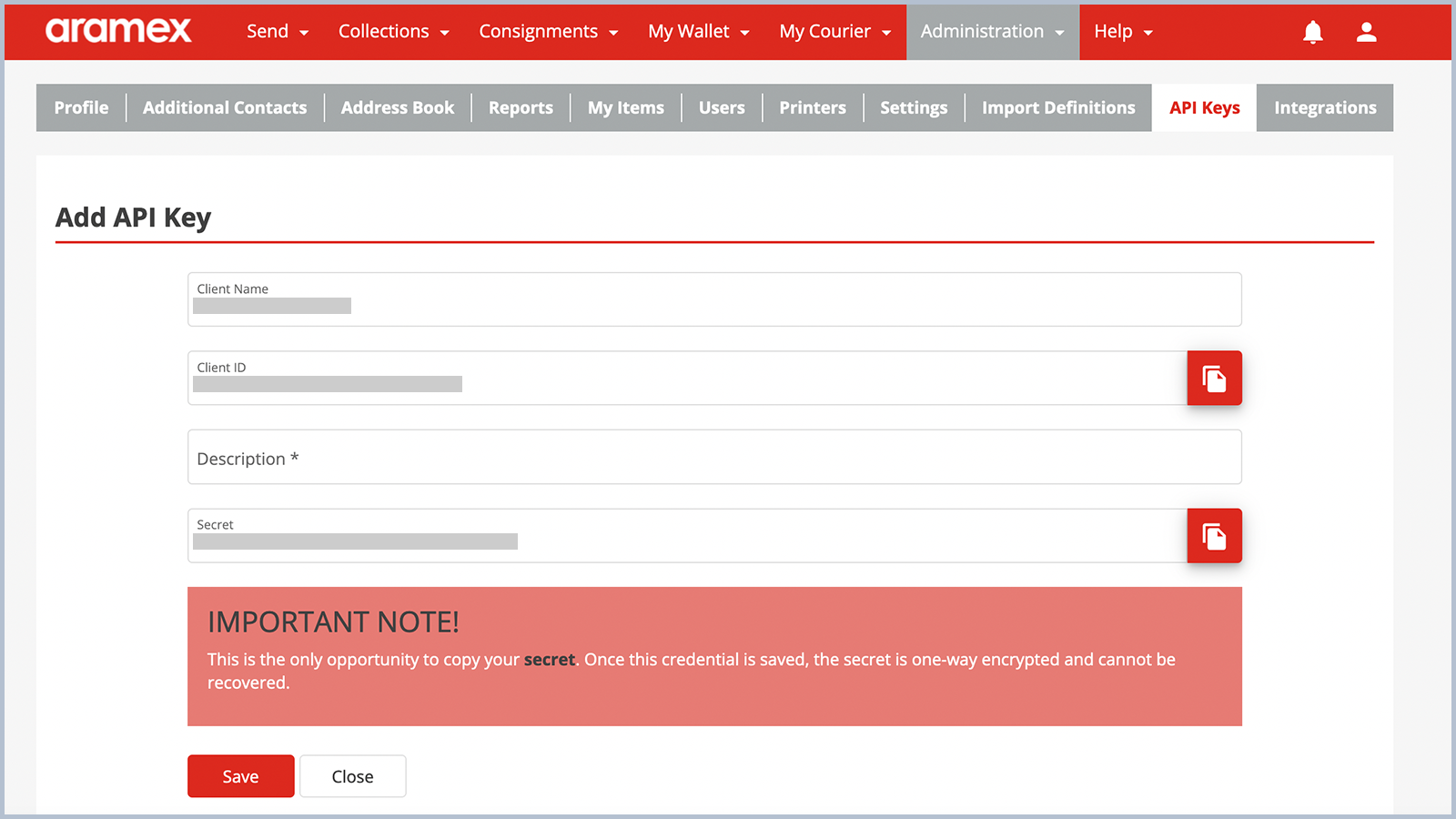Expand the Collections dropdown
The width and height of the screenshot is (1456, 819).
(x=392, y=31)
